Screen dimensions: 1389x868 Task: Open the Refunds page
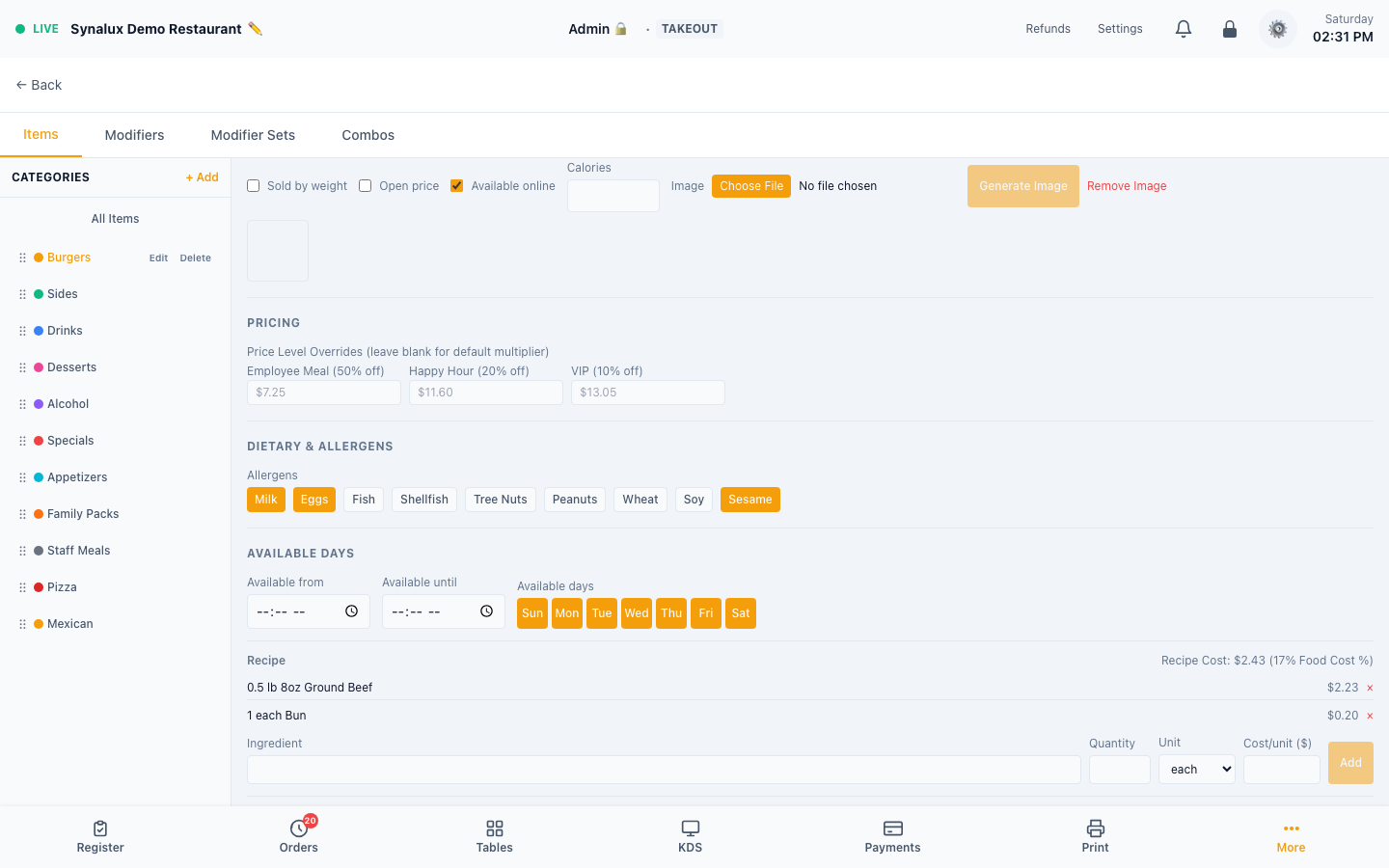point(1049,29)
